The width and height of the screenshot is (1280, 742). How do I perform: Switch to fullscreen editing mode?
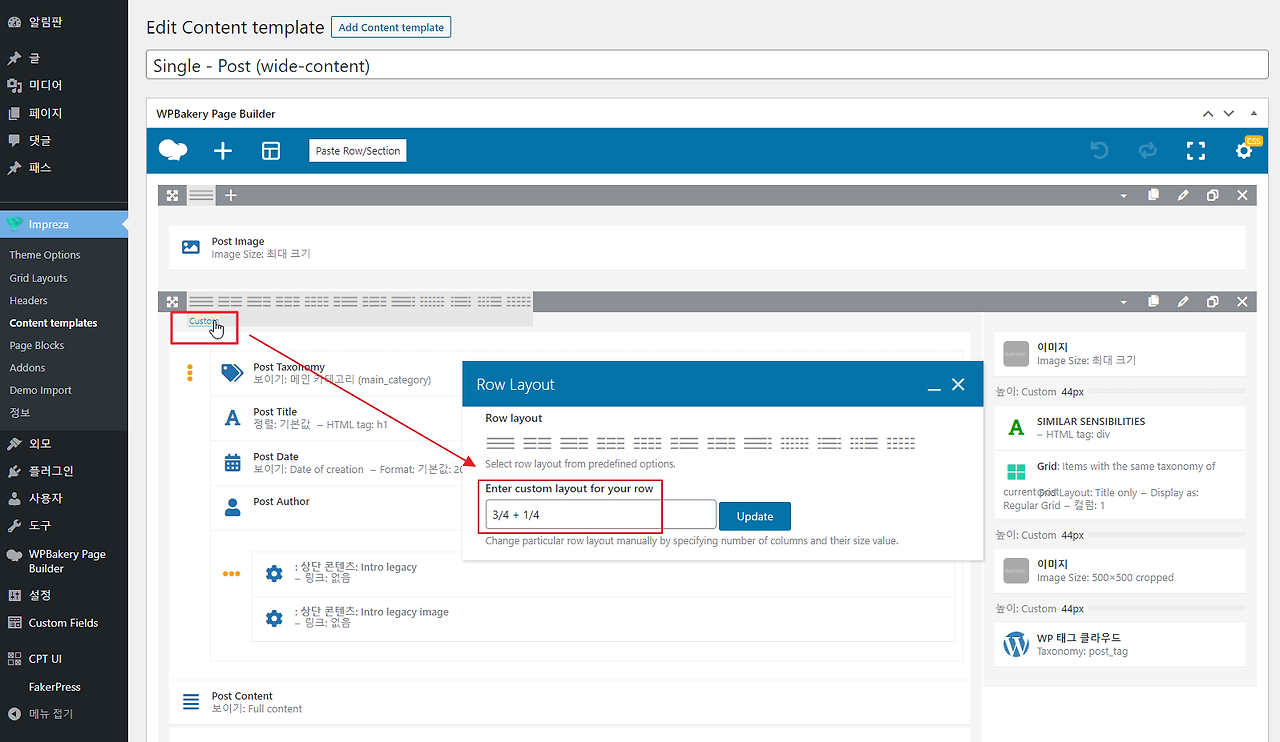[1195, 151]
